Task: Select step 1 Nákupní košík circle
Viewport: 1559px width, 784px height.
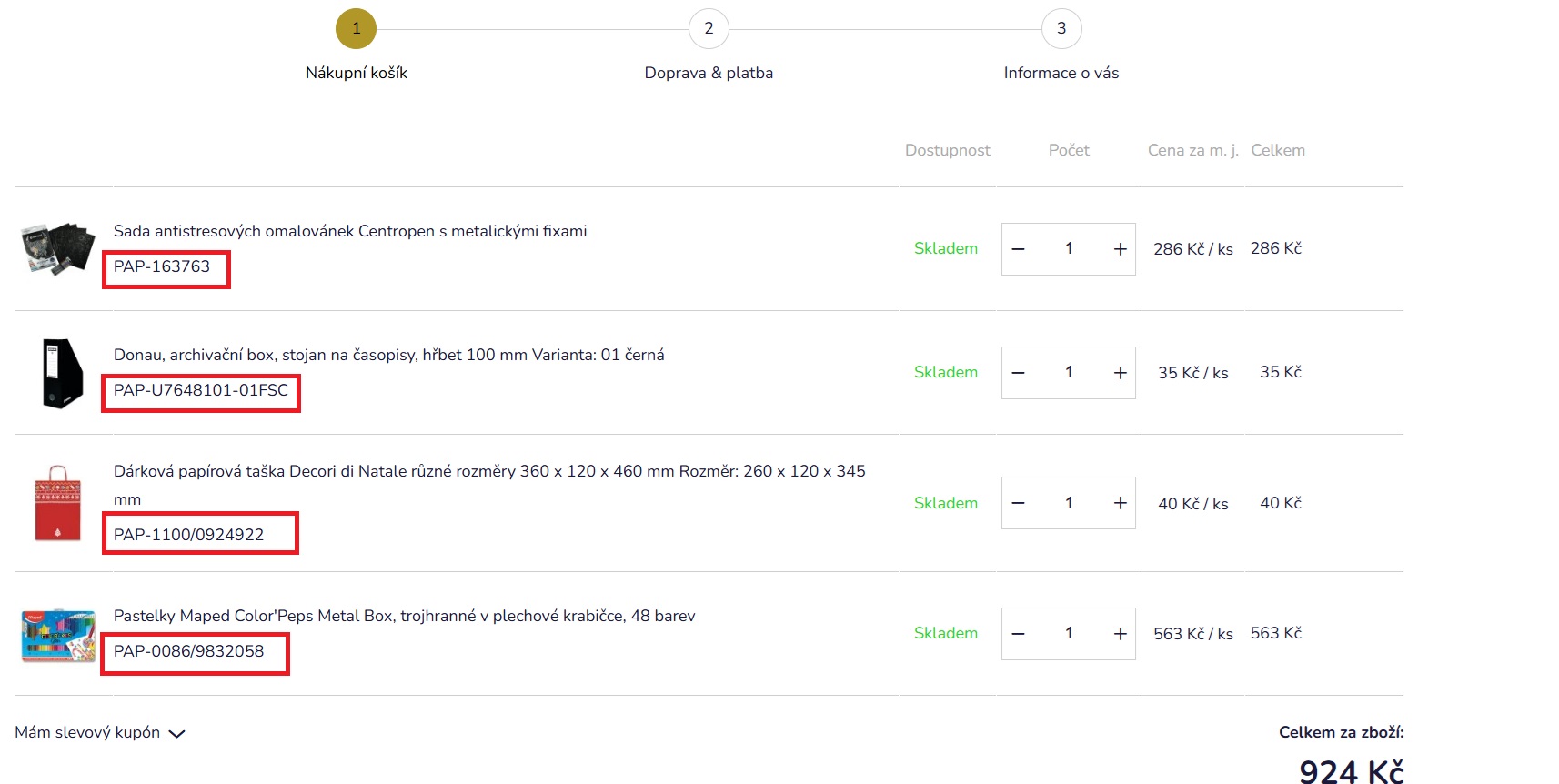Action: point(356,29)
